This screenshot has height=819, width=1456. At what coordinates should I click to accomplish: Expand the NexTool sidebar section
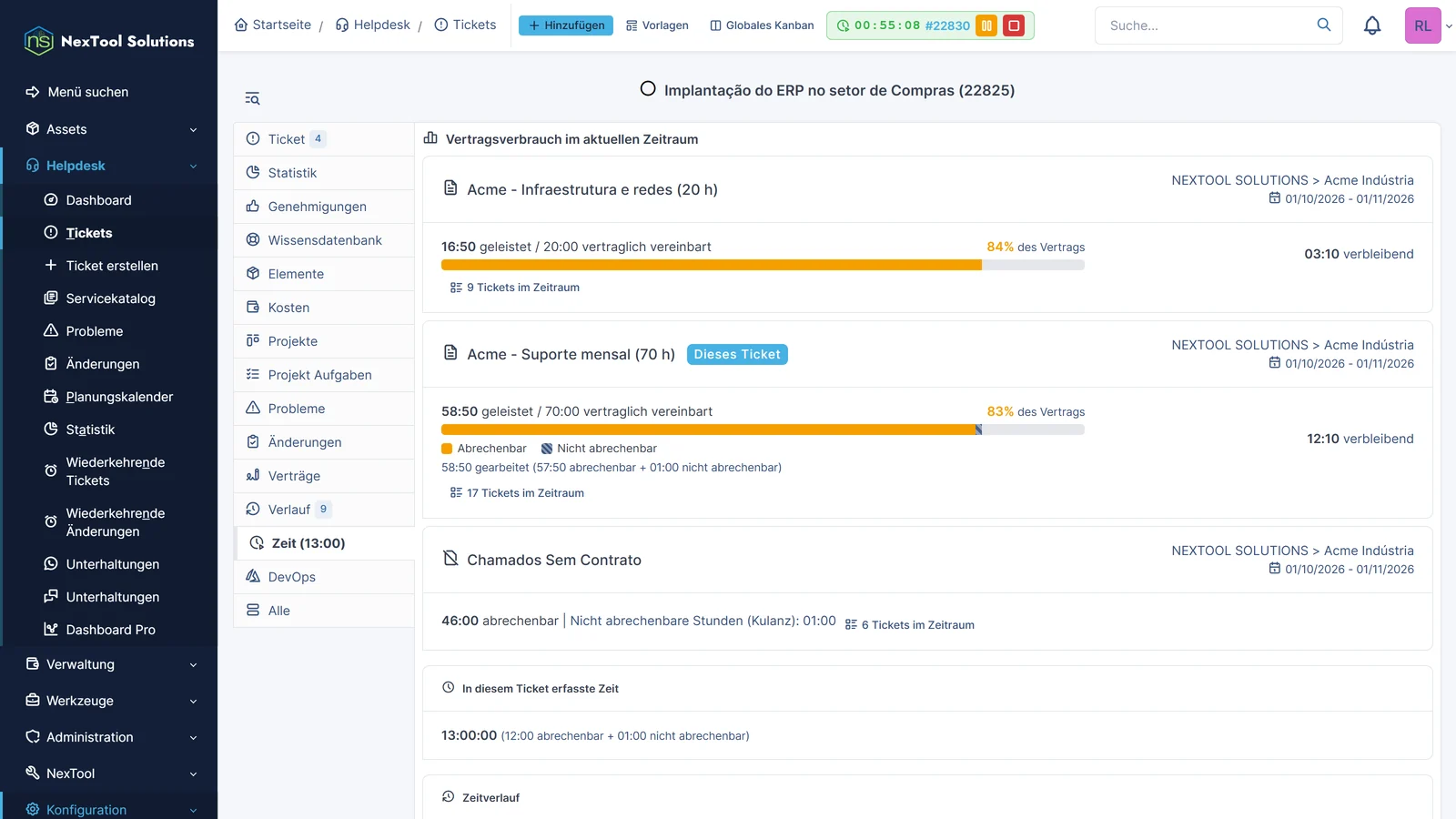109,773
